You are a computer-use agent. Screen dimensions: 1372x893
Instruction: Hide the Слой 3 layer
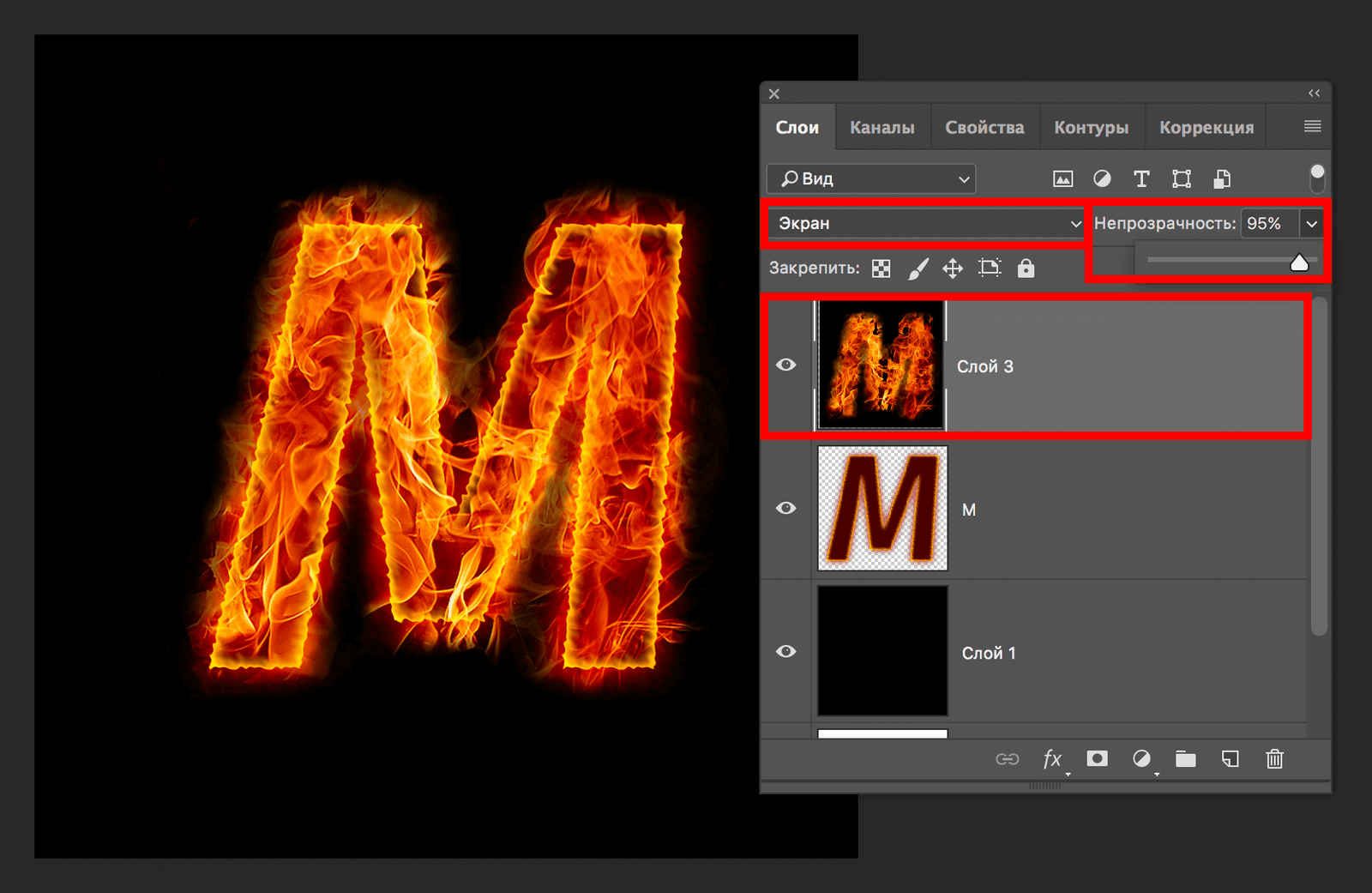pyautogui.click(x=785, y=365)
